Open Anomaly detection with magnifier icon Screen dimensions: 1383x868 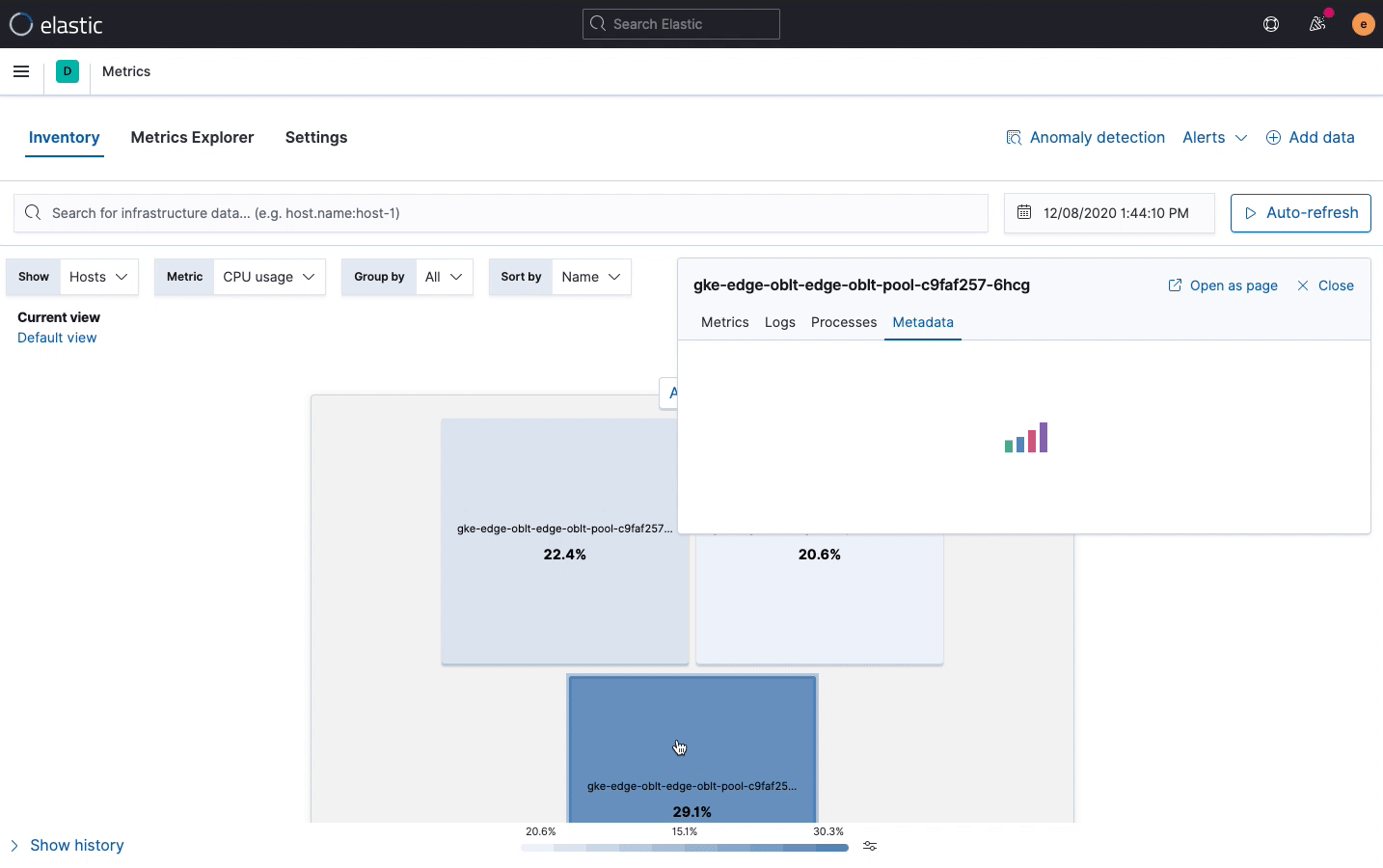1085,137
